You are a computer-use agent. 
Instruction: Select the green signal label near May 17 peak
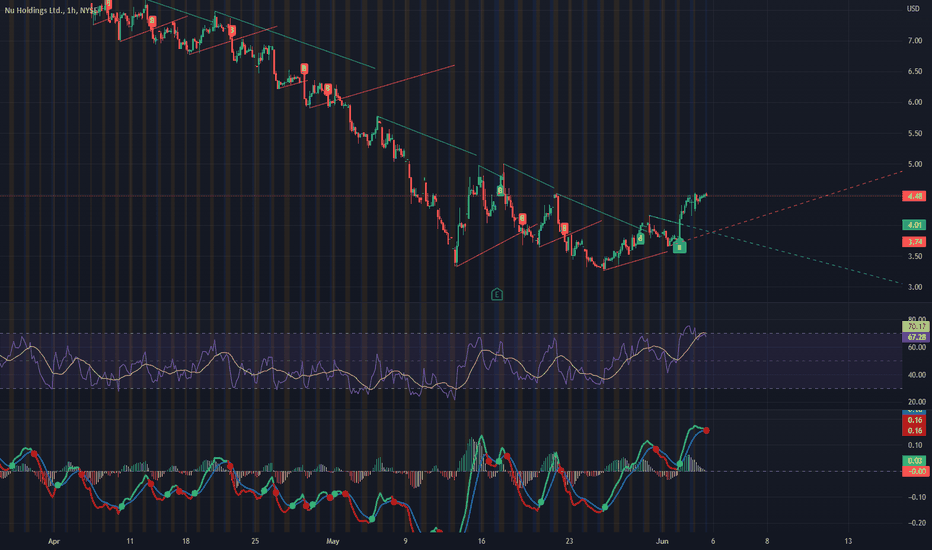(500, 190)
